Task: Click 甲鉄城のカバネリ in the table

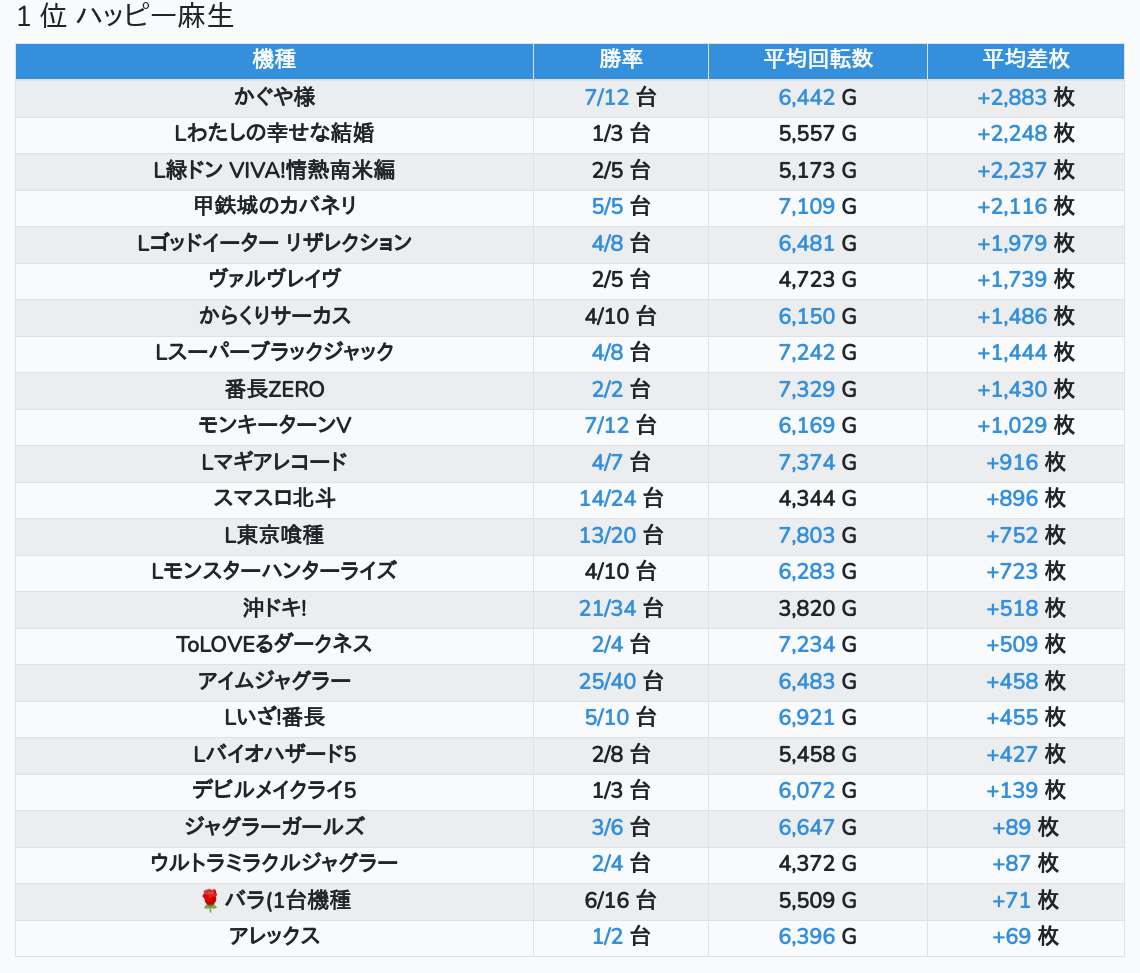Action: (x=275, y=207)
